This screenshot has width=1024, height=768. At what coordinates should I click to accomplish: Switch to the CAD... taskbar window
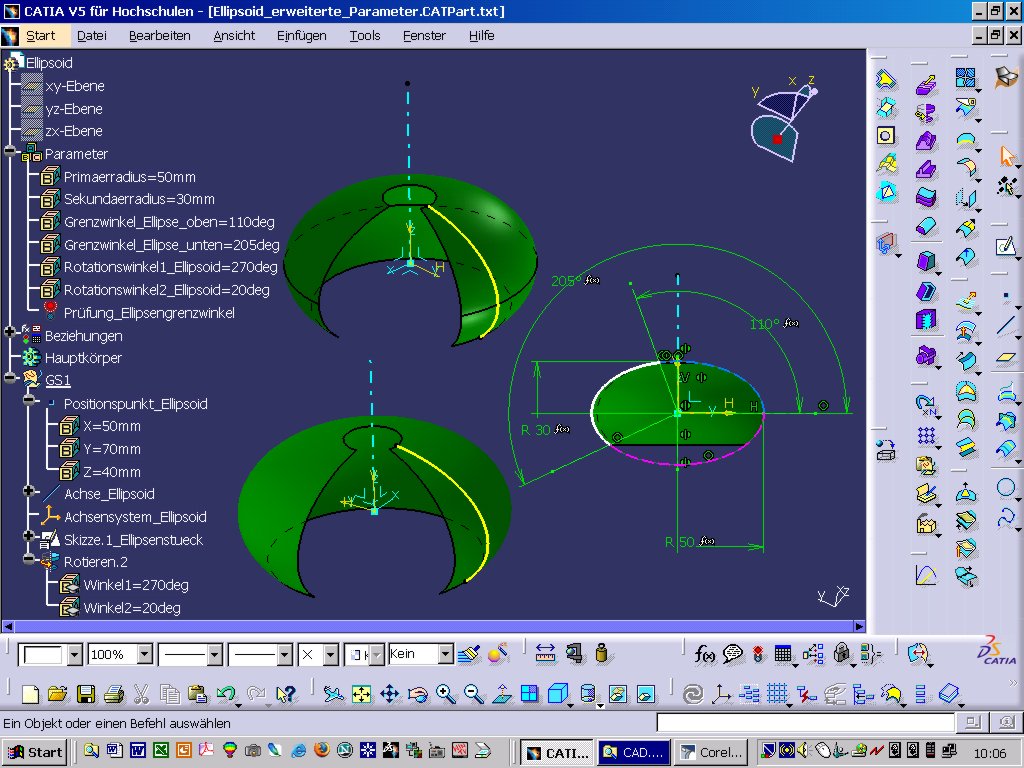634,752
